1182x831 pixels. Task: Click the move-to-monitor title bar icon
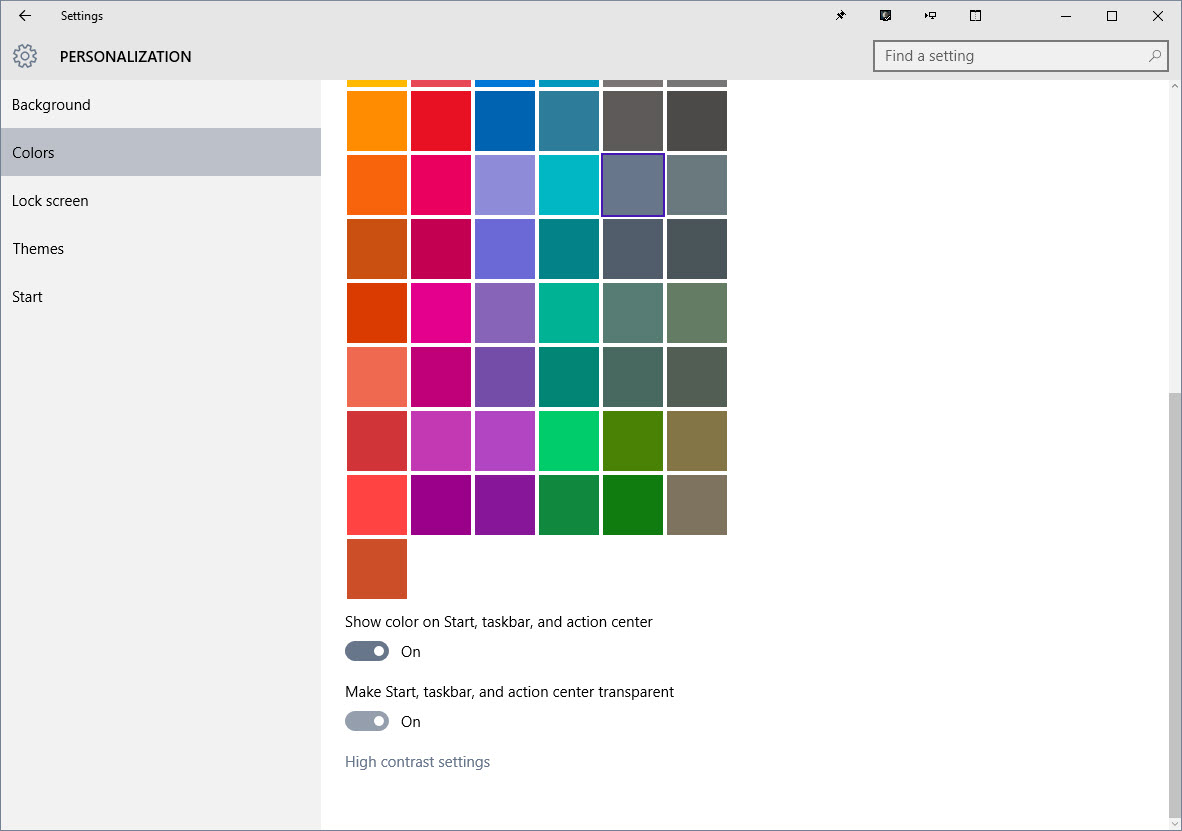930,16
